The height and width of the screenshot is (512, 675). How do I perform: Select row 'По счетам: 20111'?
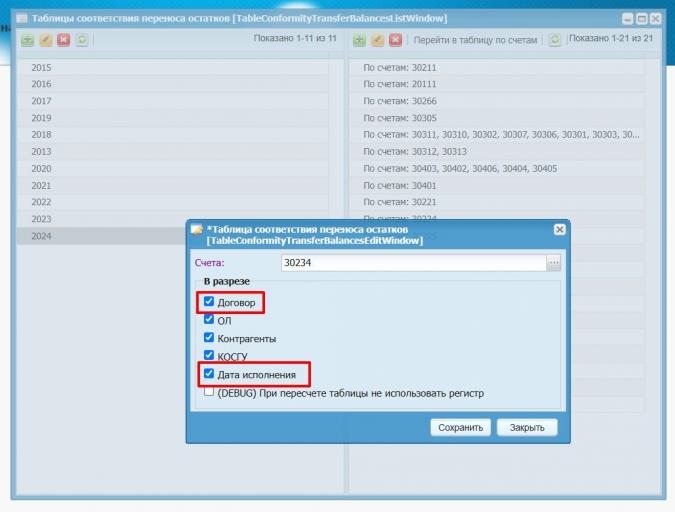pos(497,84)
